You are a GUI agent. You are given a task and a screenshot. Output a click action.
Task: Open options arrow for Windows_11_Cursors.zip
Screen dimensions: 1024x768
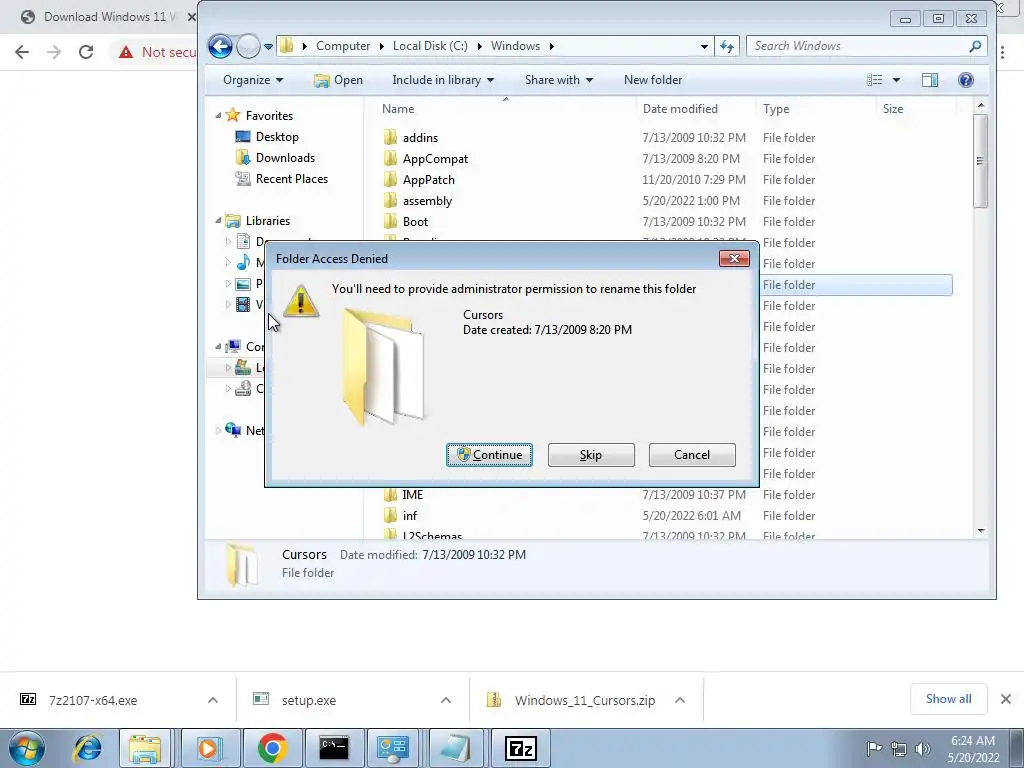[x=680, y=700]
